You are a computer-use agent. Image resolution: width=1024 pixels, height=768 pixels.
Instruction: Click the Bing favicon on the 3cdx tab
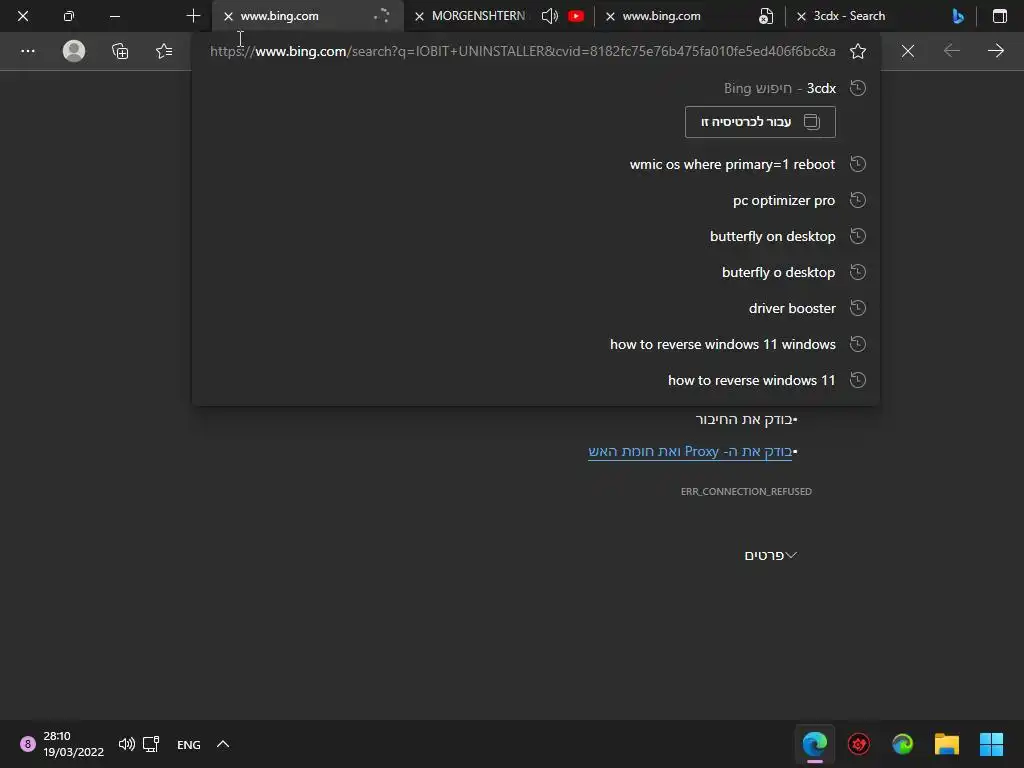pyautogui.click(x=958, y=16)
